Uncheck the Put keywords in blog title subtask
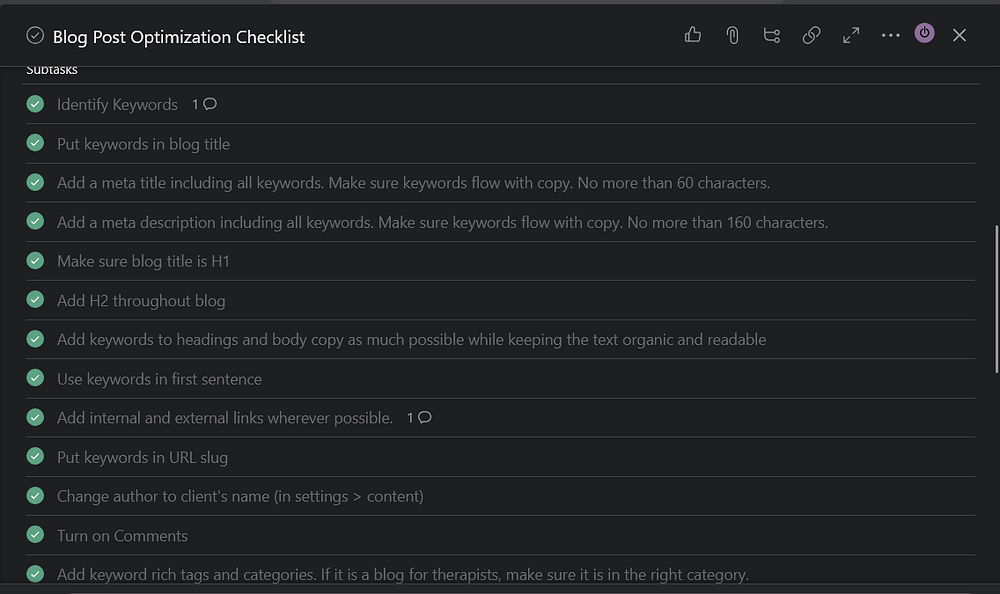 pyautogui.click(x=36, y=143)
